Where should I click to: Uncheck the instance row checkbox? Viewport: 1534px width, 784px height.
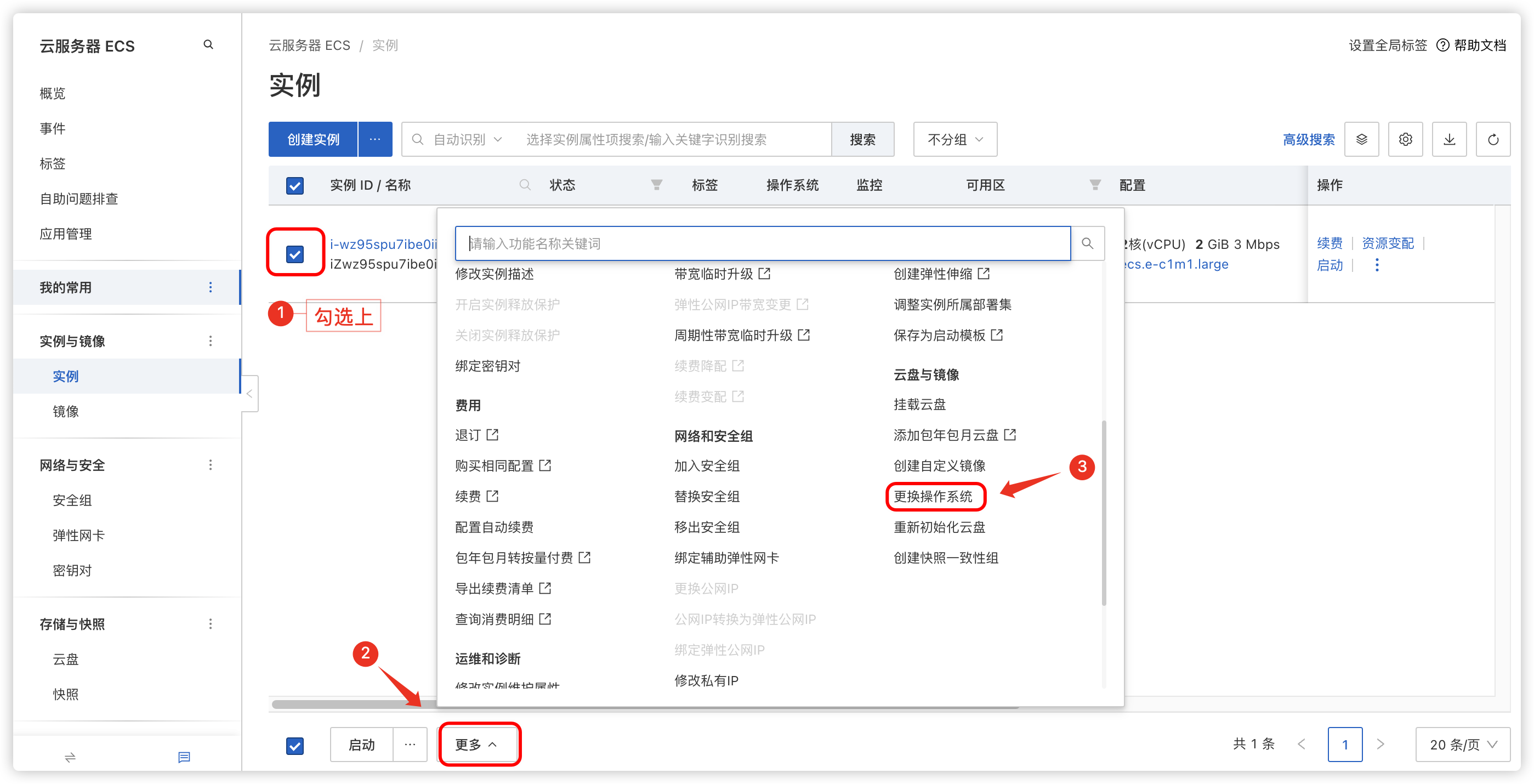point(295,255)
